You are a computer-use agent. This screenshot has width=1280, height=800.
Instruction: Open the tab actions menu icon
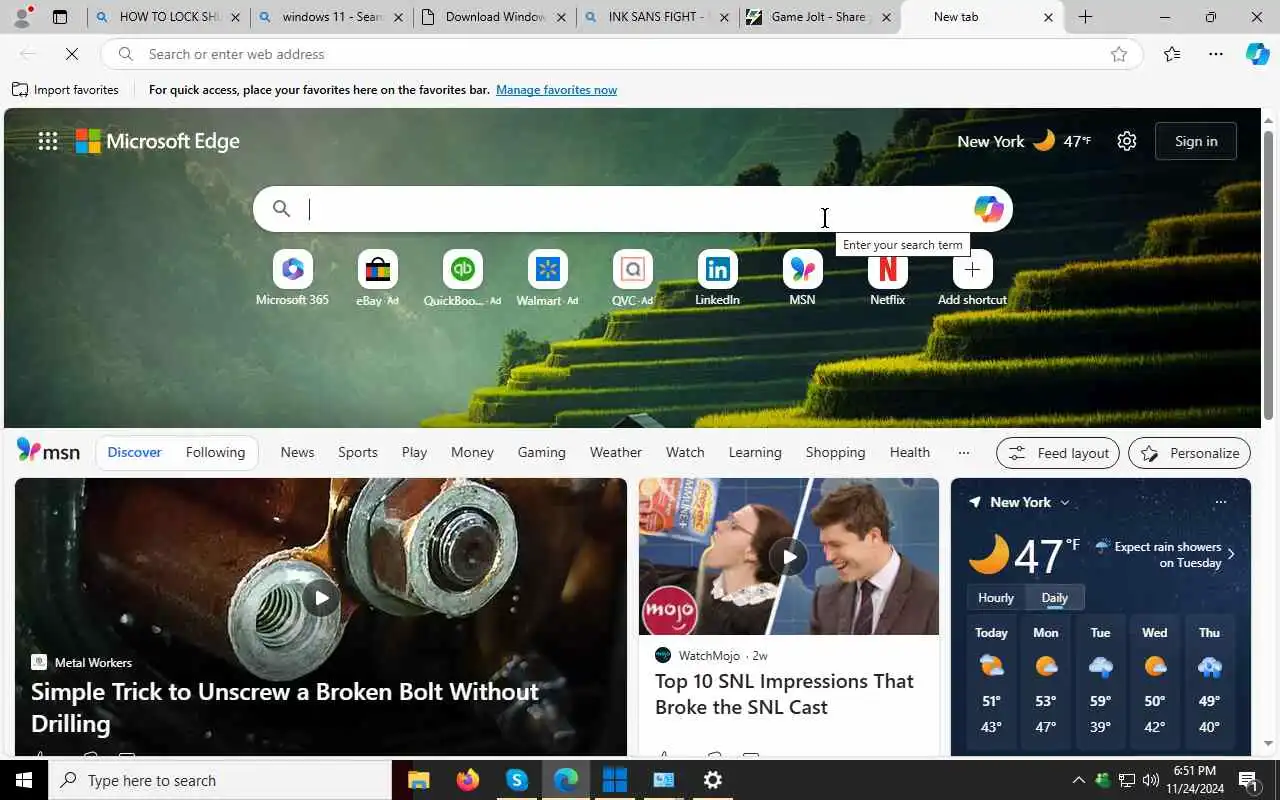click(60, 17)
